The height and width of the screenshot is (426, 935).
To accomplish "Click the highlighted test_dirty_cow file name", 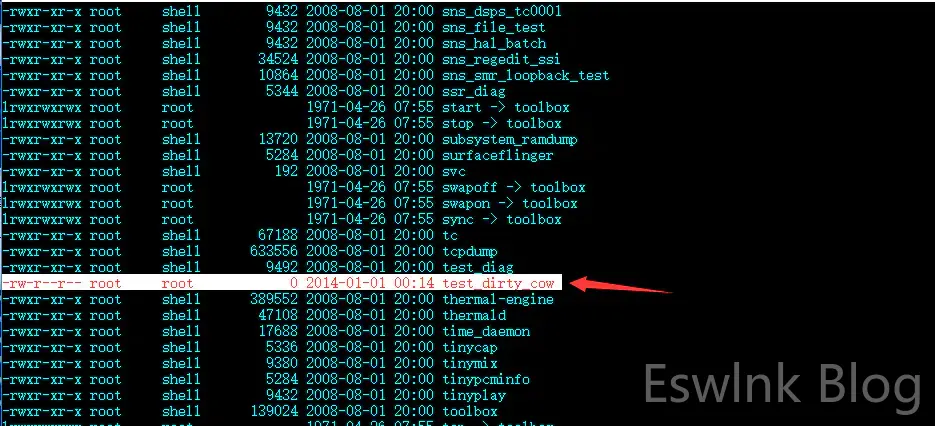I will tap(498, 283).
